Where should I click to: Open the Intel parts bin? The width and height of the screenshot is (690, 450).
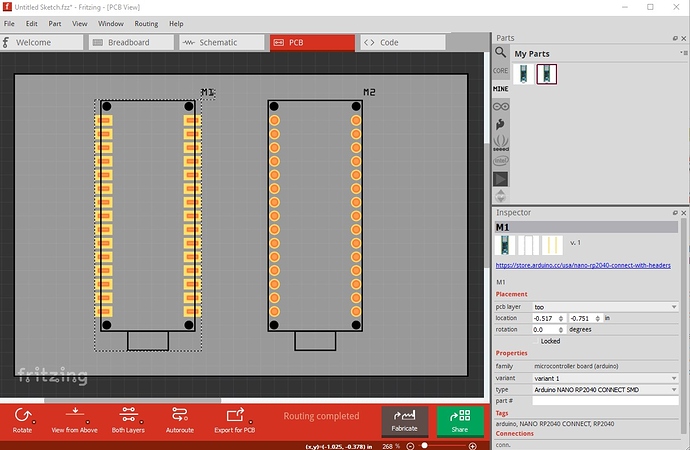(500, 161)
